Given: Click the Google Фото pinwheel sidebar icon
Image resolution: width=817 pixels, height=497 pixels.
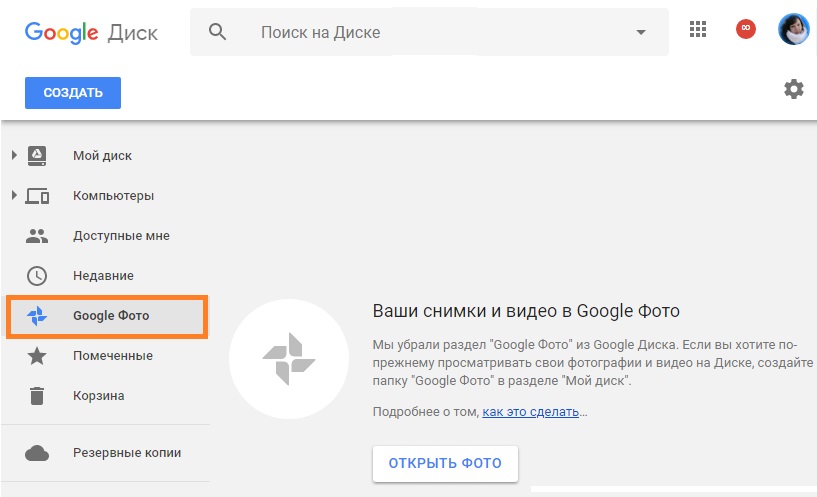Looking at the screenshot, I should 37,316.
